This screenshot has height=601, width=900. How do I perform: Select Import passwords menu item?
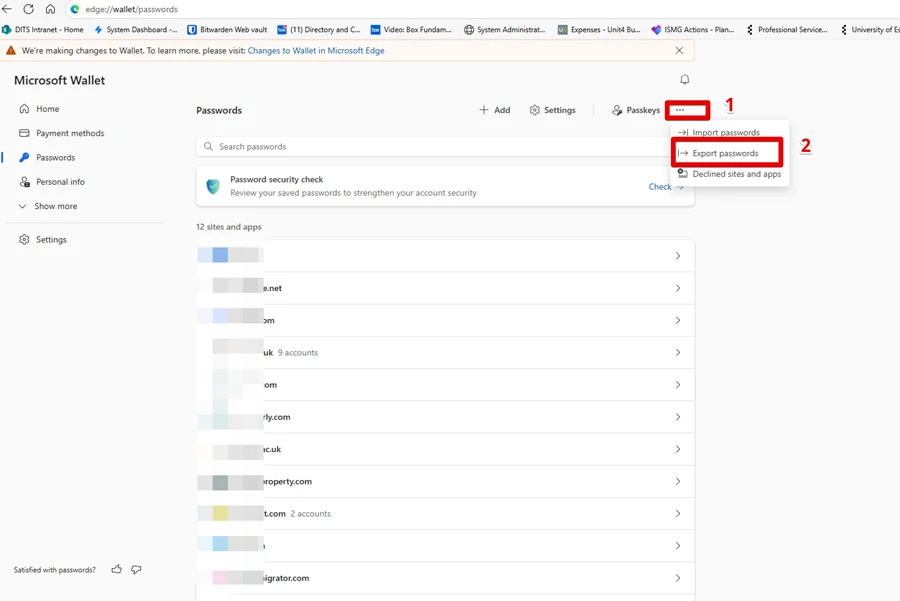pyautogui.click(x=725, y=132)
